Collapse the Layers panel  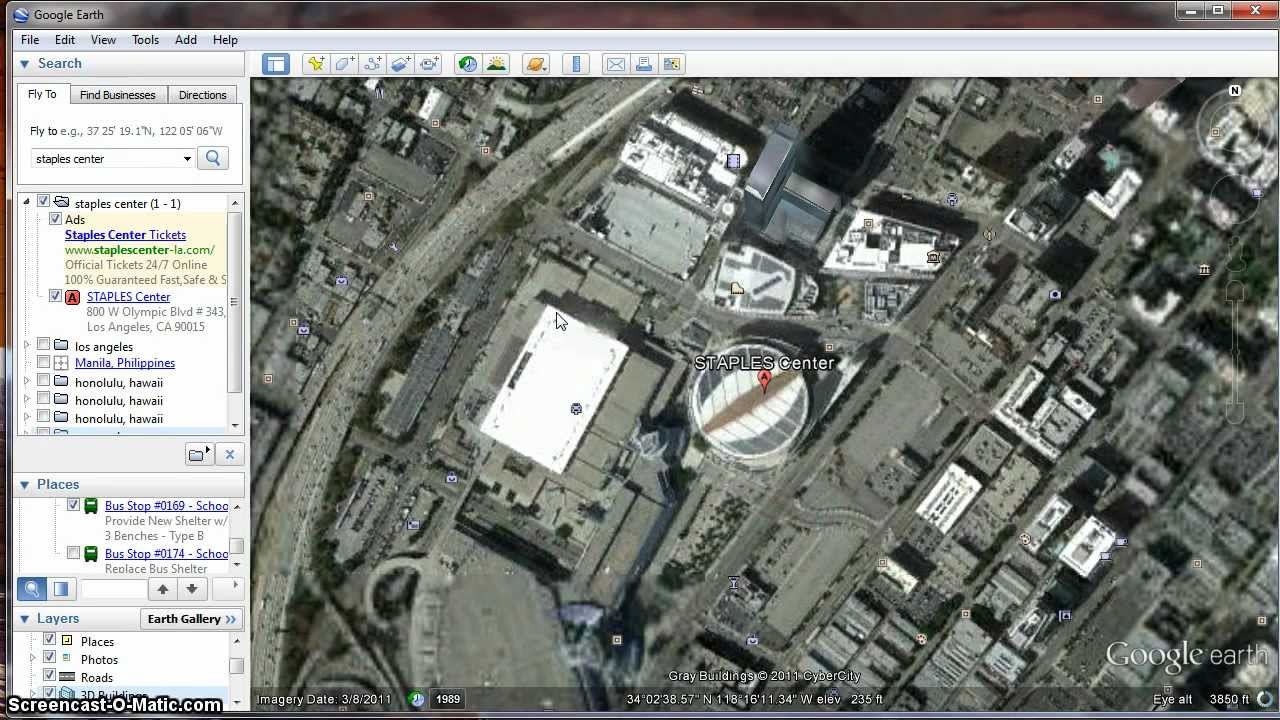point(24,619)
